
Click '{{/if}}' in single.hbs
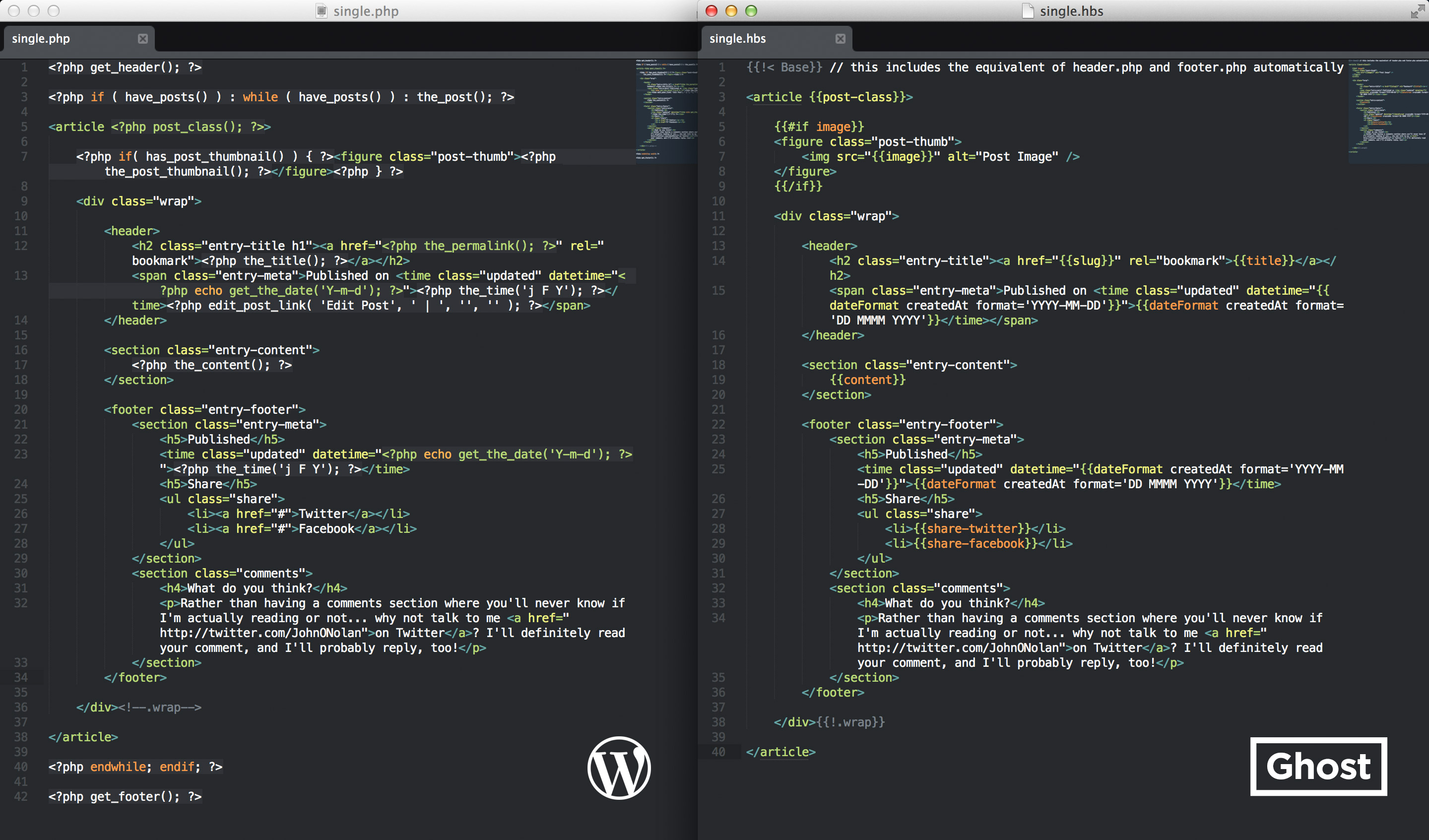[798, 186]
